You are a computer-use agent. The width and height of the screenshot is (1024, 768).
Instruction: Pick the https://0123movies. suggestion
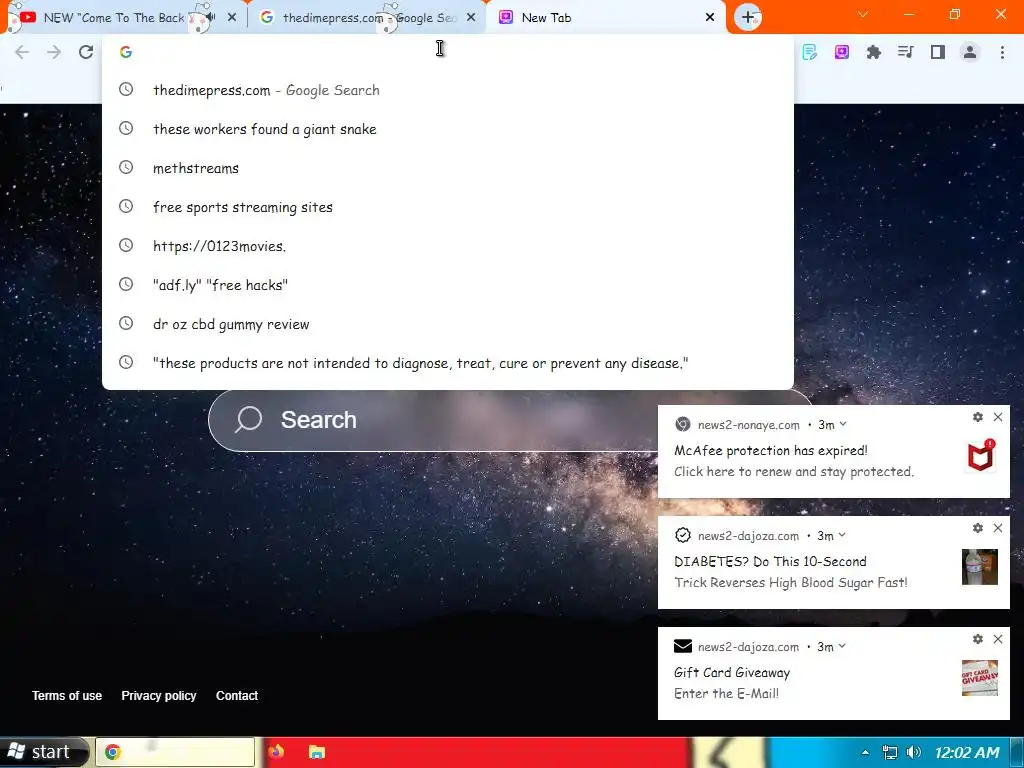pyautogui.click(x=448, y=246)
